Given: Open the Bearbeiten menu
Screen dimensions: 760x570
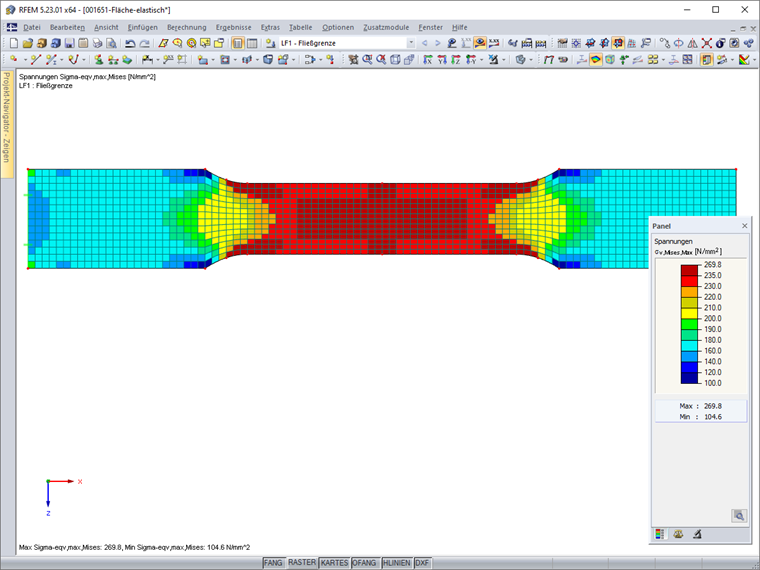Looking at the screenshot, I should pos(67,27).
